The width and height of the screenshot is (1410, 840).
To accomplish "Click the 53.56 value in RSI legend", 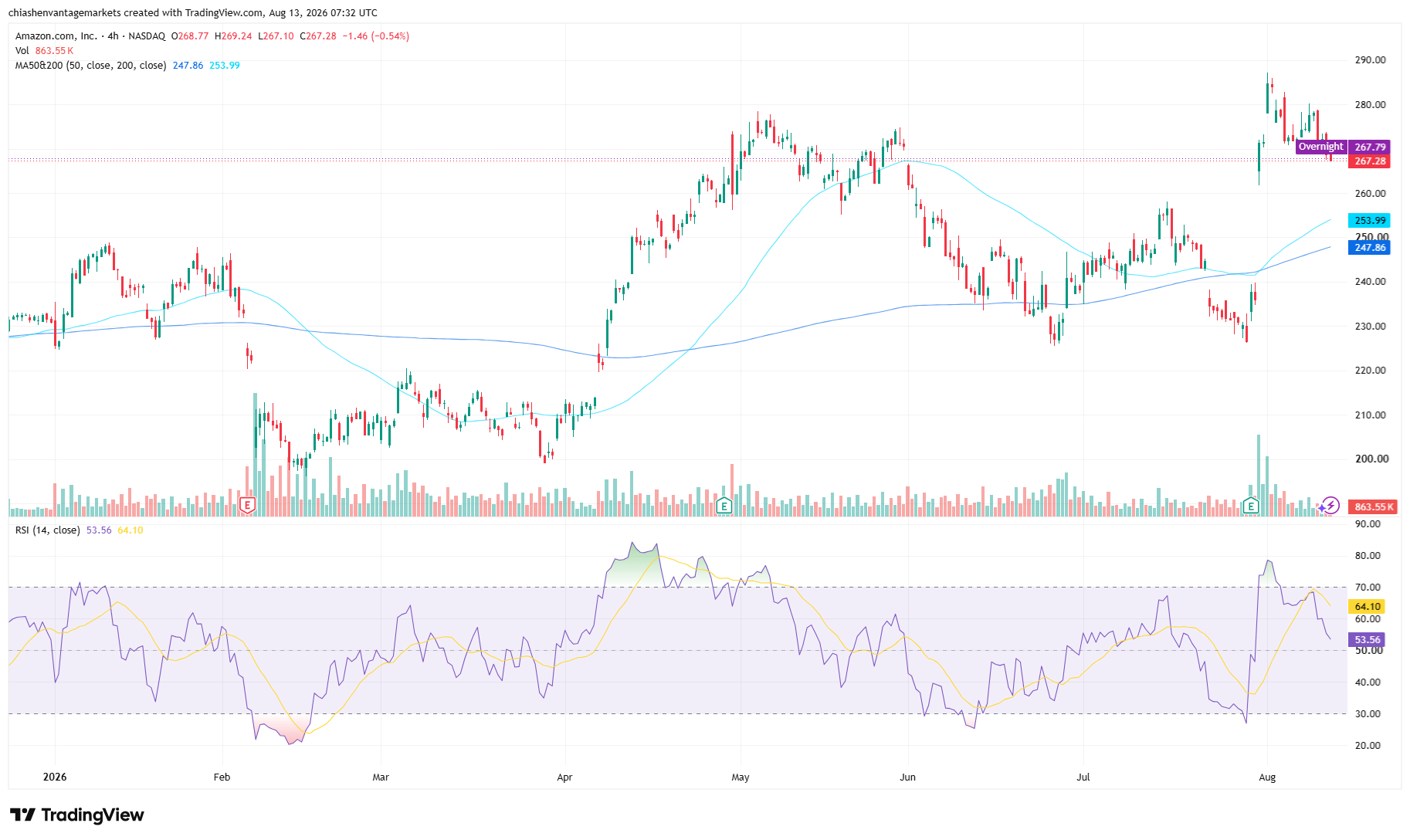I will coord(99,530).
